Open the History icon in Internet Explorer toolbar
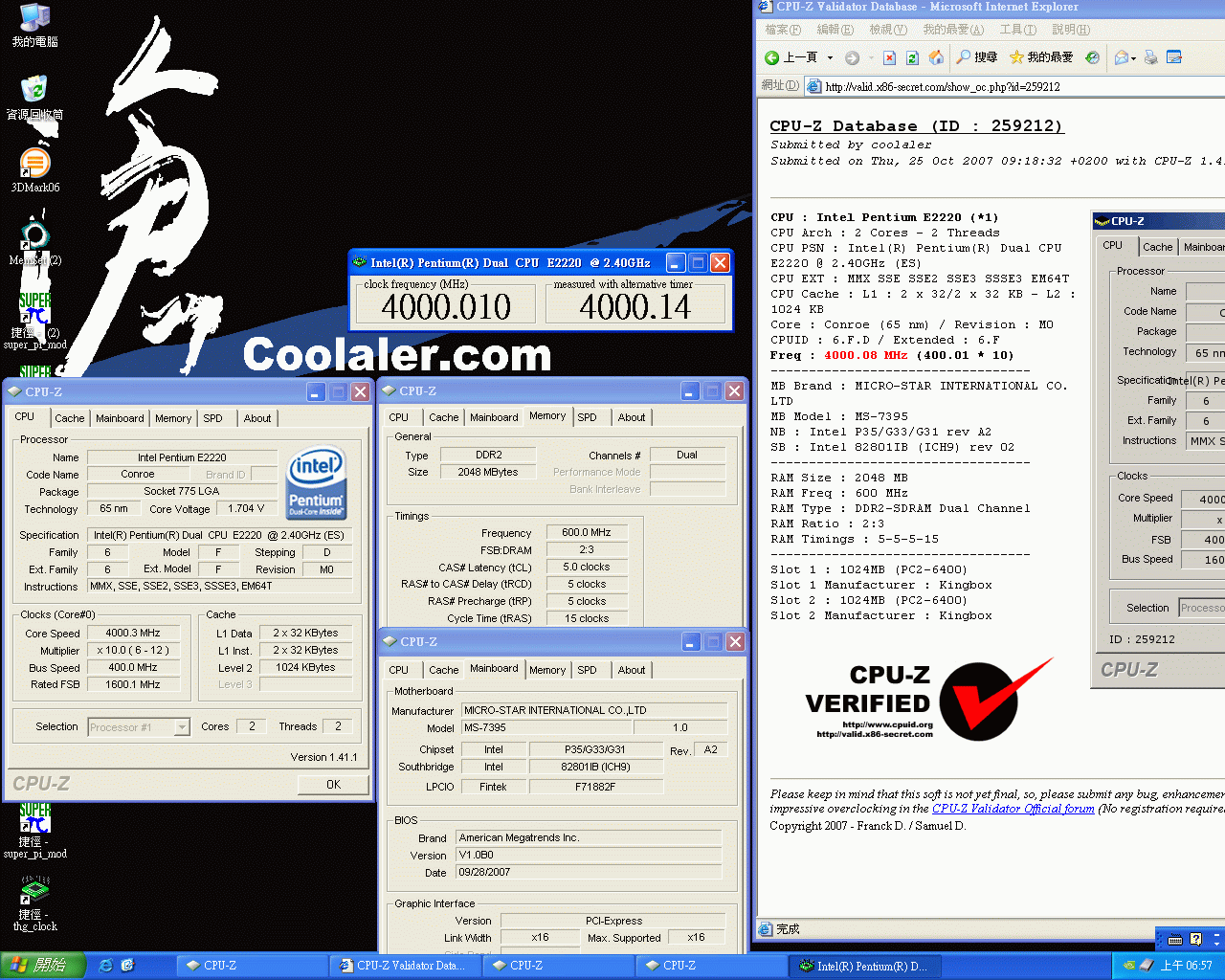 point(1092,57)
